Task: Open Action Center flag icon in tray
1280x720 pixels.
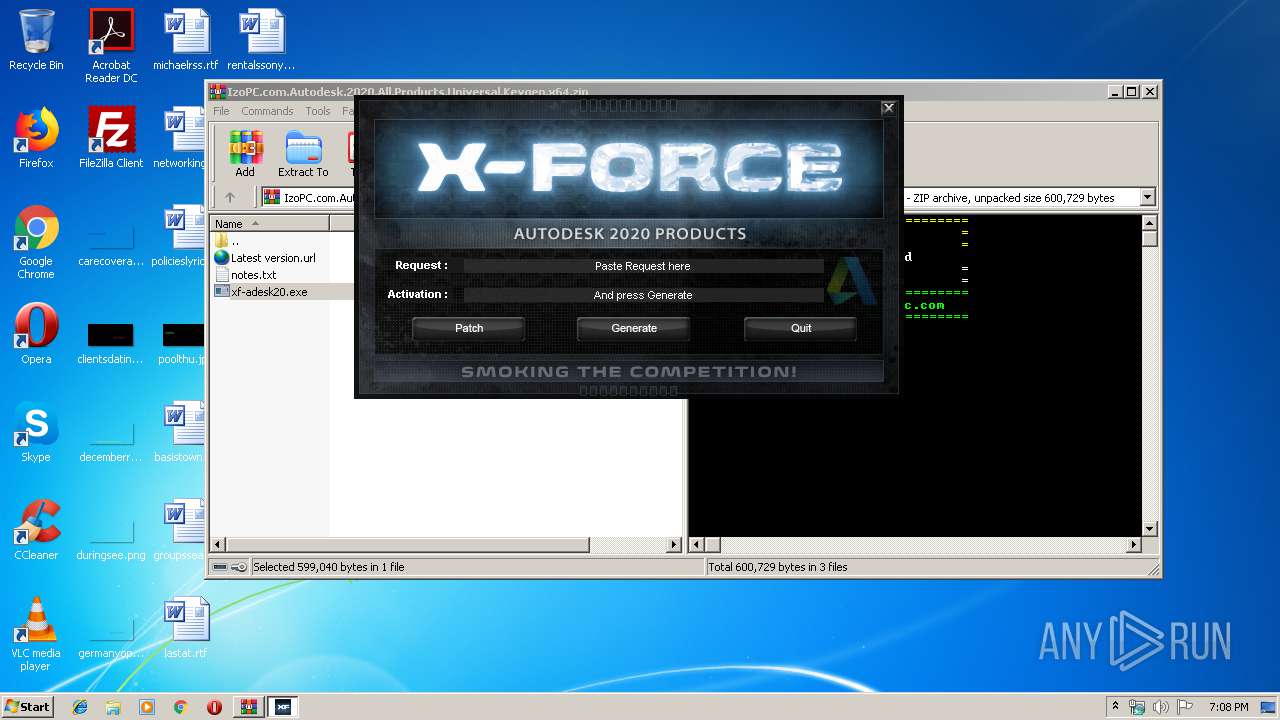Action: point(1185,707)
